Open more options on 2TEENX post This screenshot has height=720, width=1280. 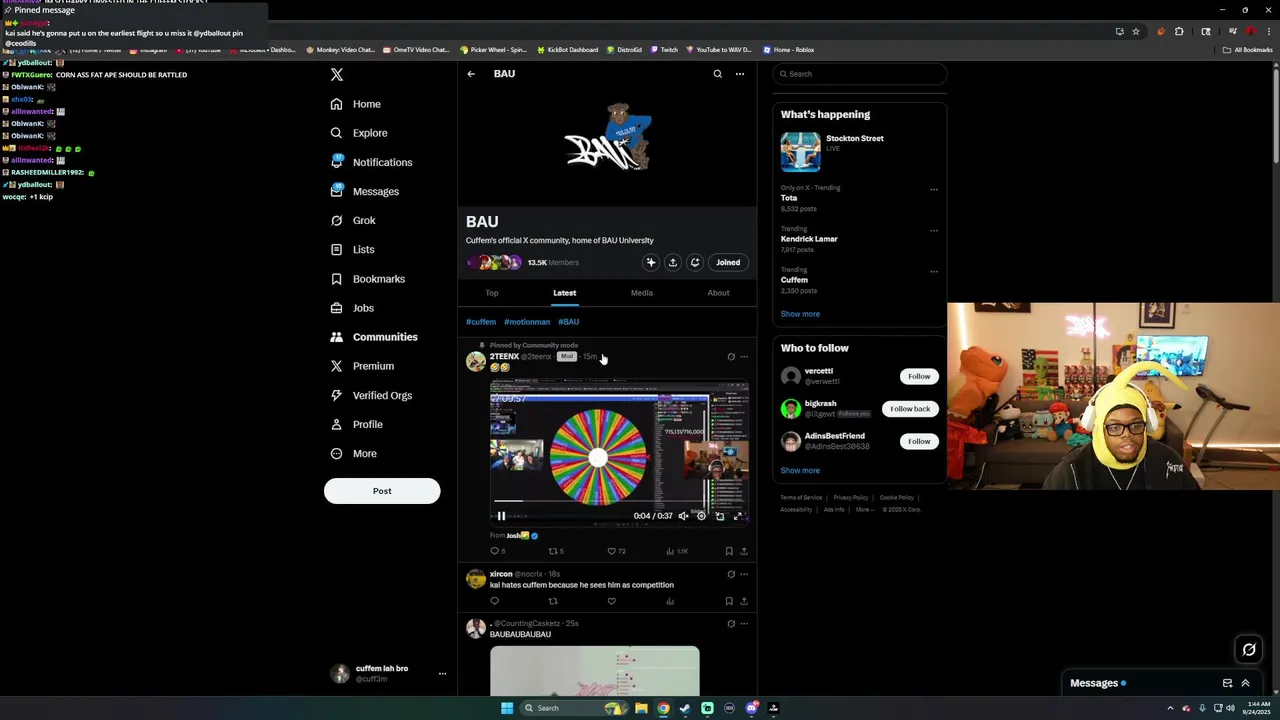pyautogui.click(x=744, y=357)
